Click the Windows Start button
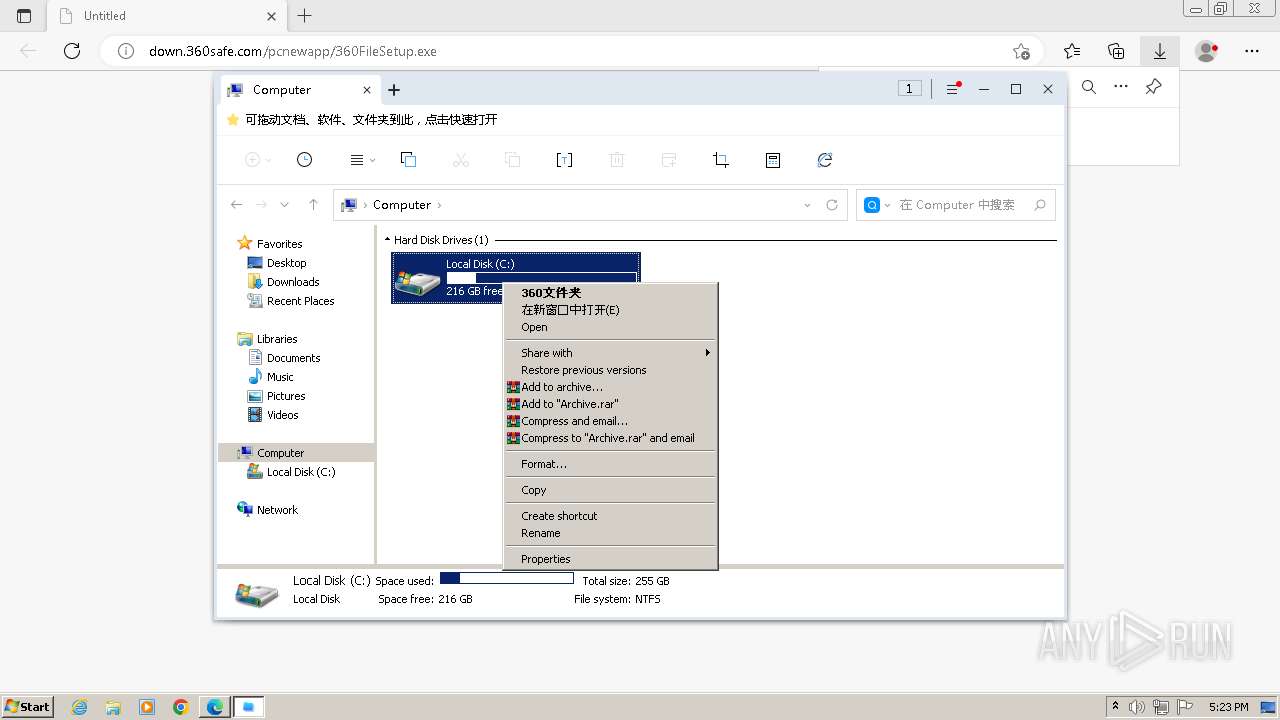Viewport: 1280px width, 720px height. tap(27, 706)
